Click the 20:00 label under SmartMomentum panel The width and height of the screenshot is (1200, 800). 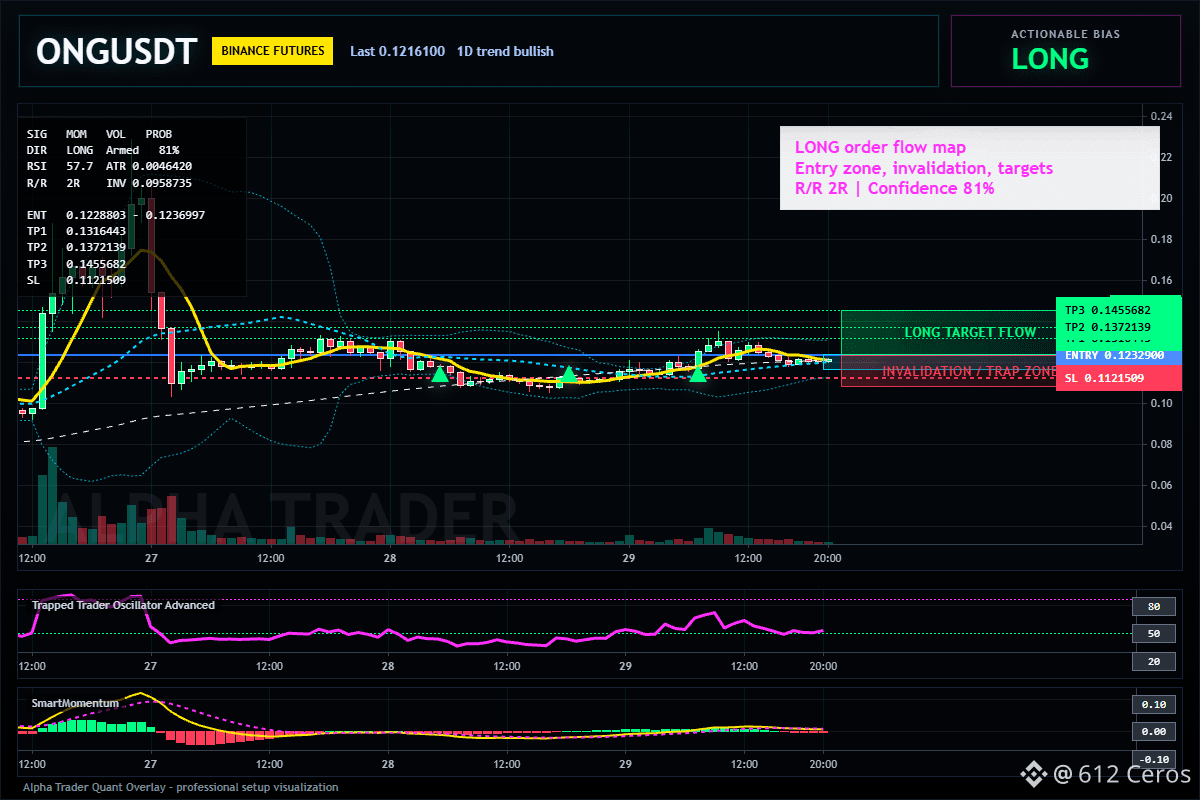click(823, 764)
